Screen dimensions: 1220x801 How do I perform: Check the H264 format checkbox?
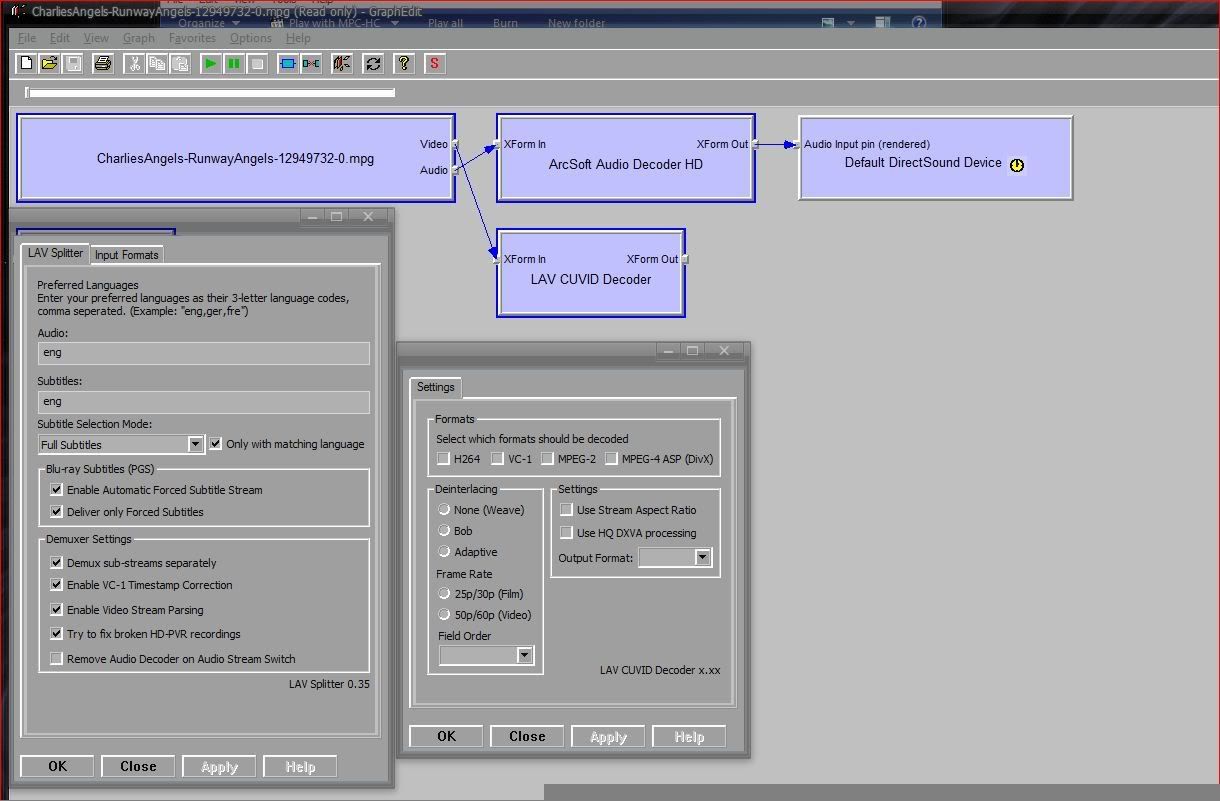tap(444, 459)
